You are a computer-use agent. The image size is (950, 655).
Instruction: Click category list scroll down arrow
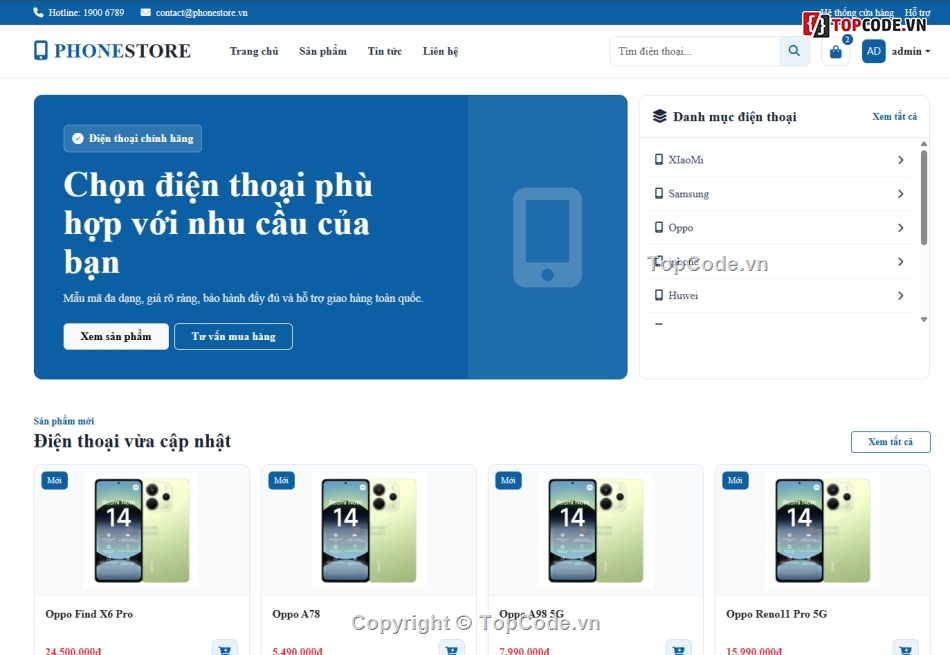(924, 319)
